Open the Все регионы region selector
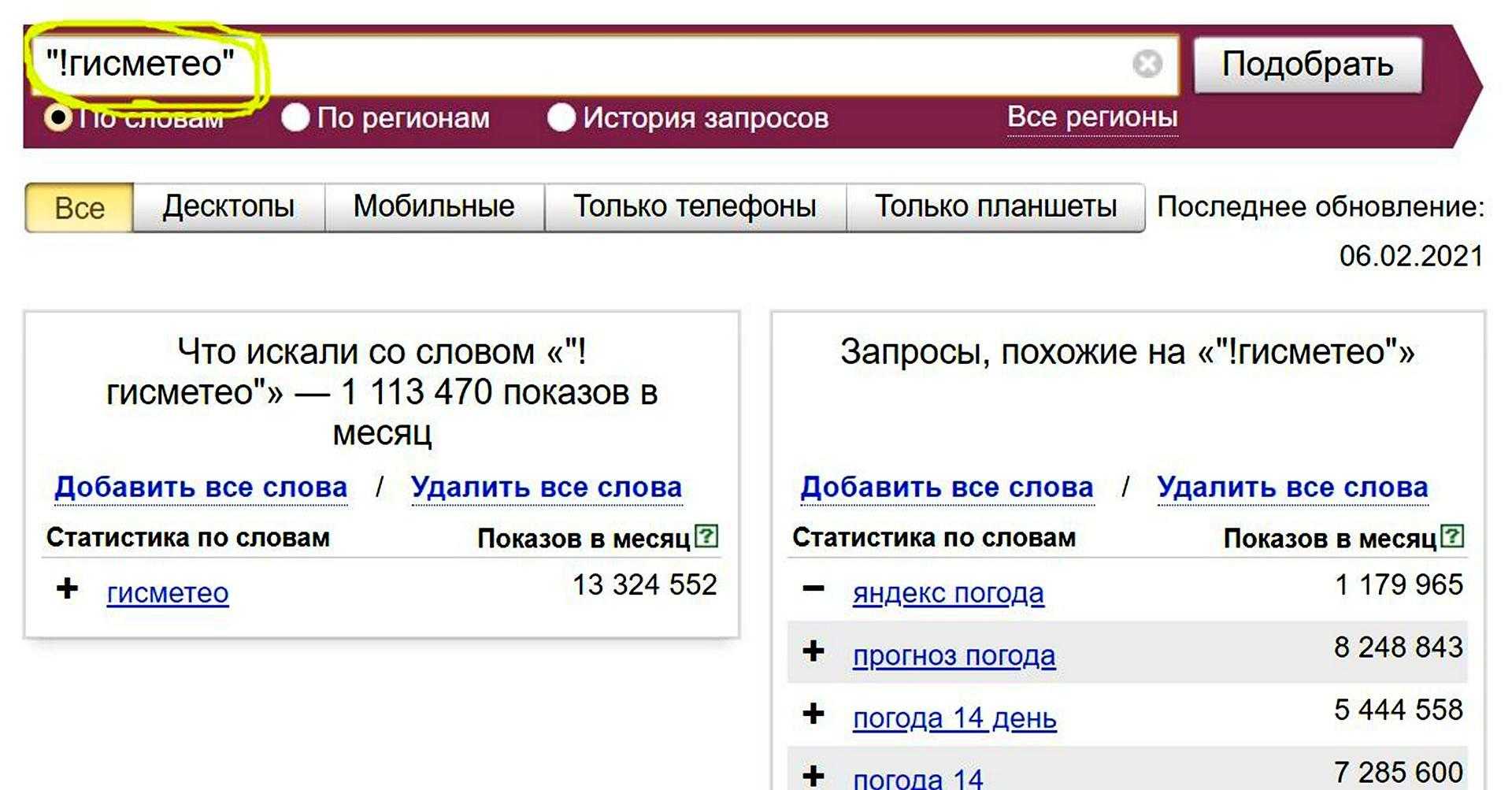1512x790 pixels. tap(1091, 117)
